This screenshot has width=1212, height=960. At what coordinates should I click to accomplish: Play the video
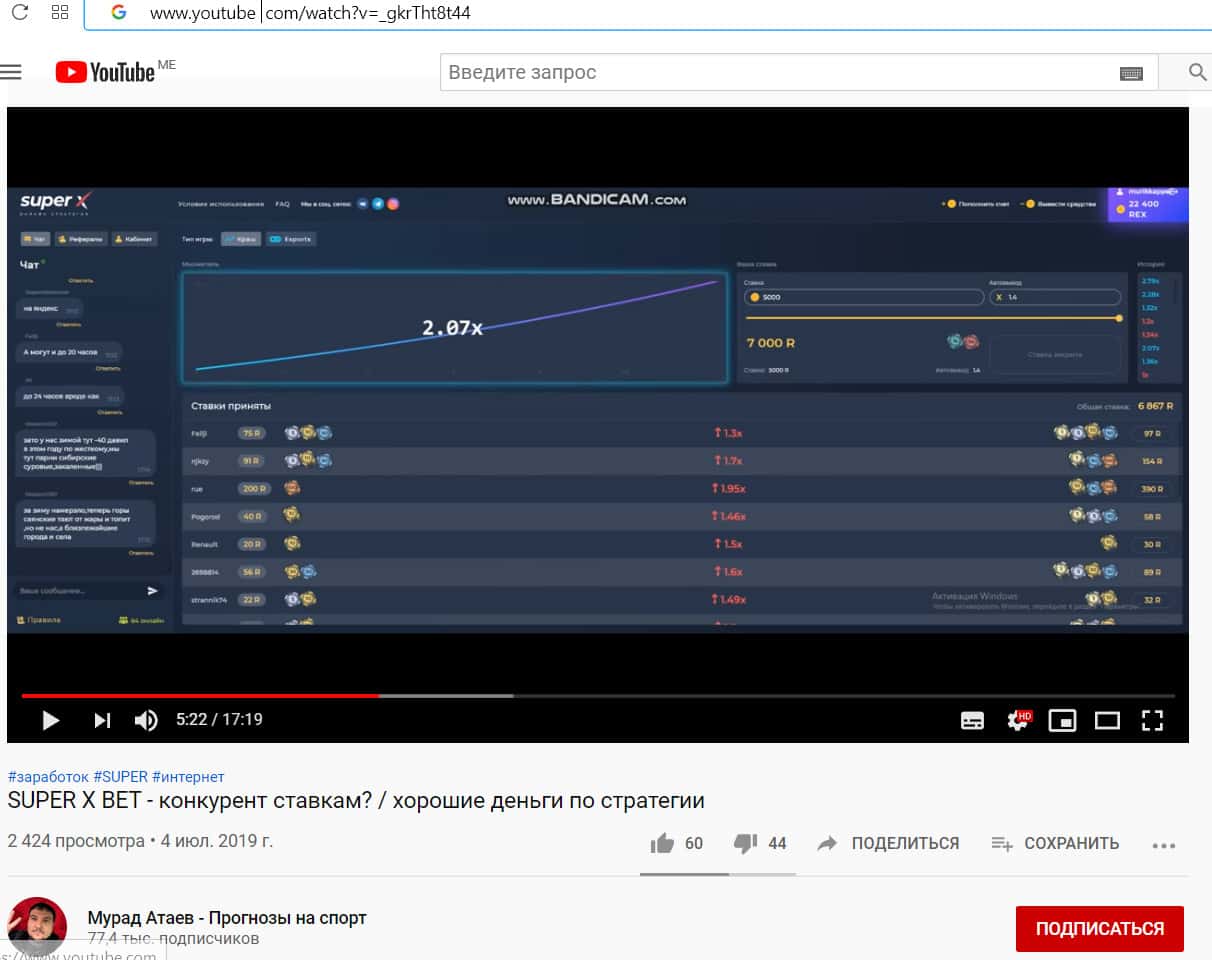coord(50,720)
